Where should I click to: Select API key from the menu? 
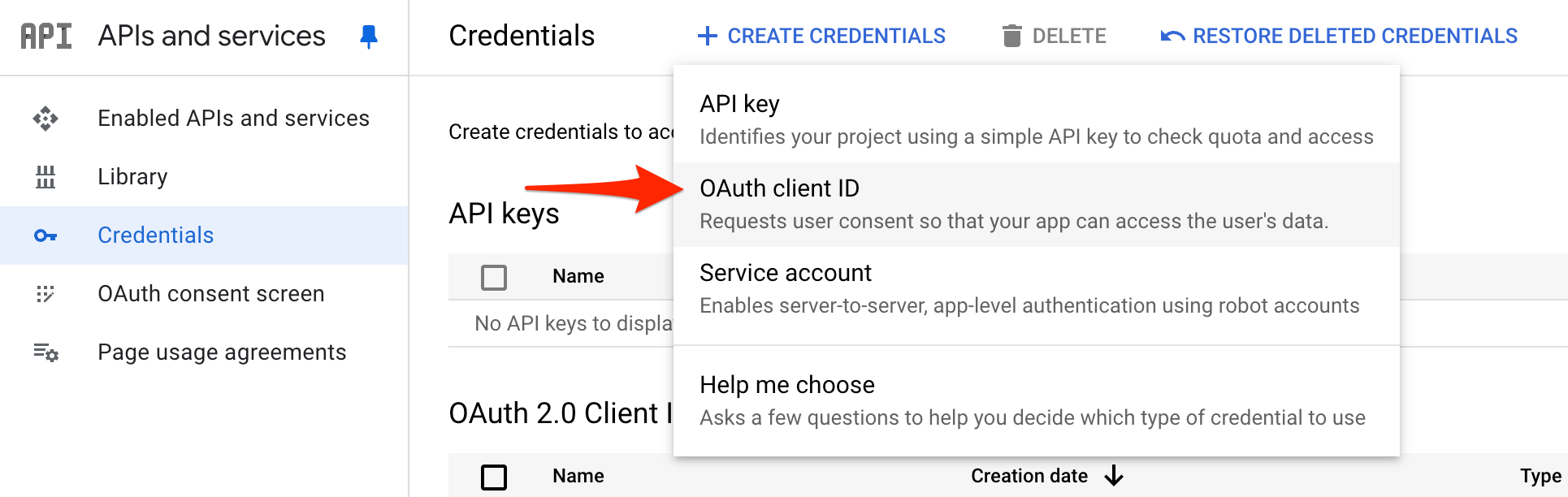[x=1037, y=120]
